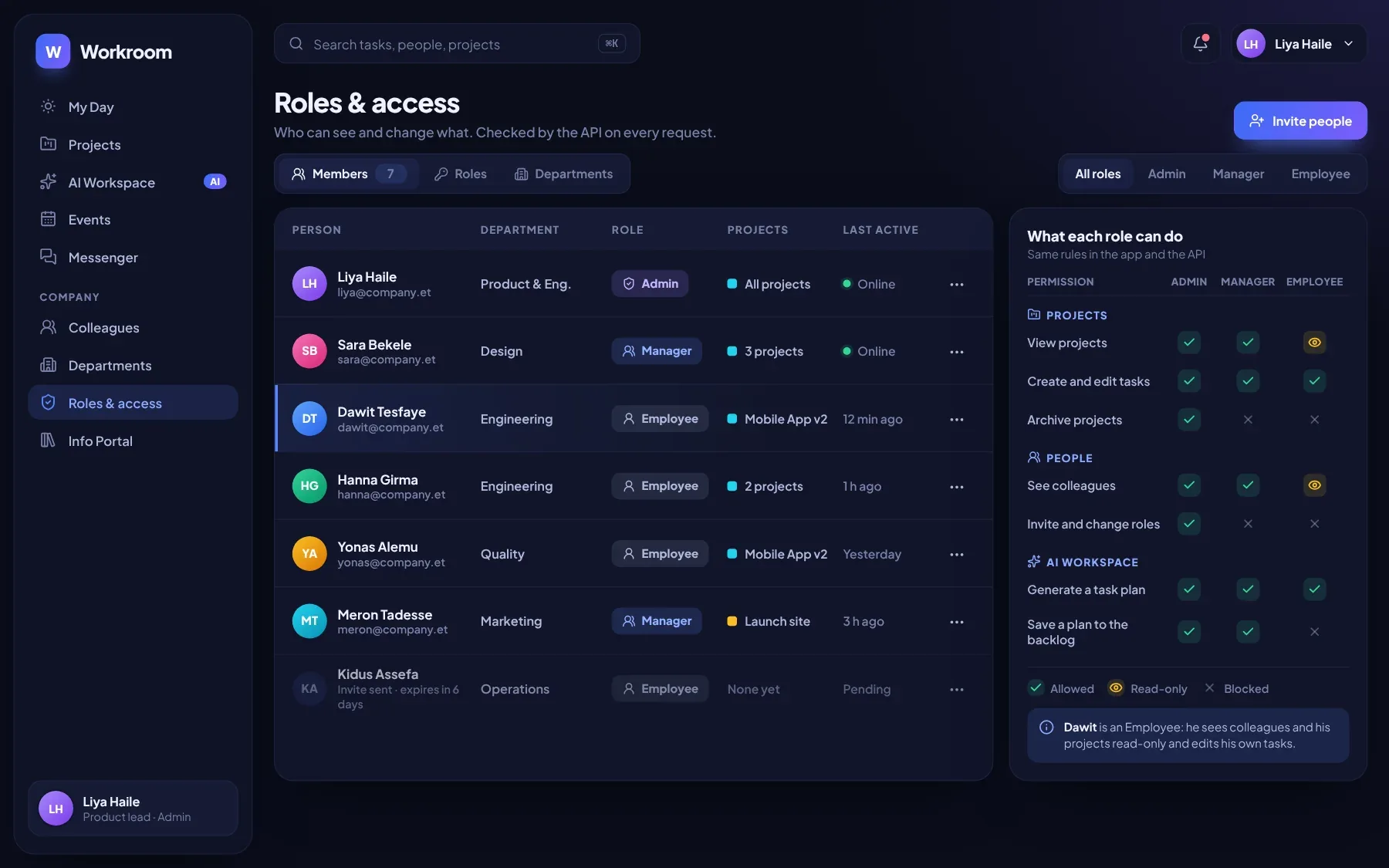Click the search tasks, people, projects field
The width and height of the screenshot is (1389, 868).
pos(457,44)
